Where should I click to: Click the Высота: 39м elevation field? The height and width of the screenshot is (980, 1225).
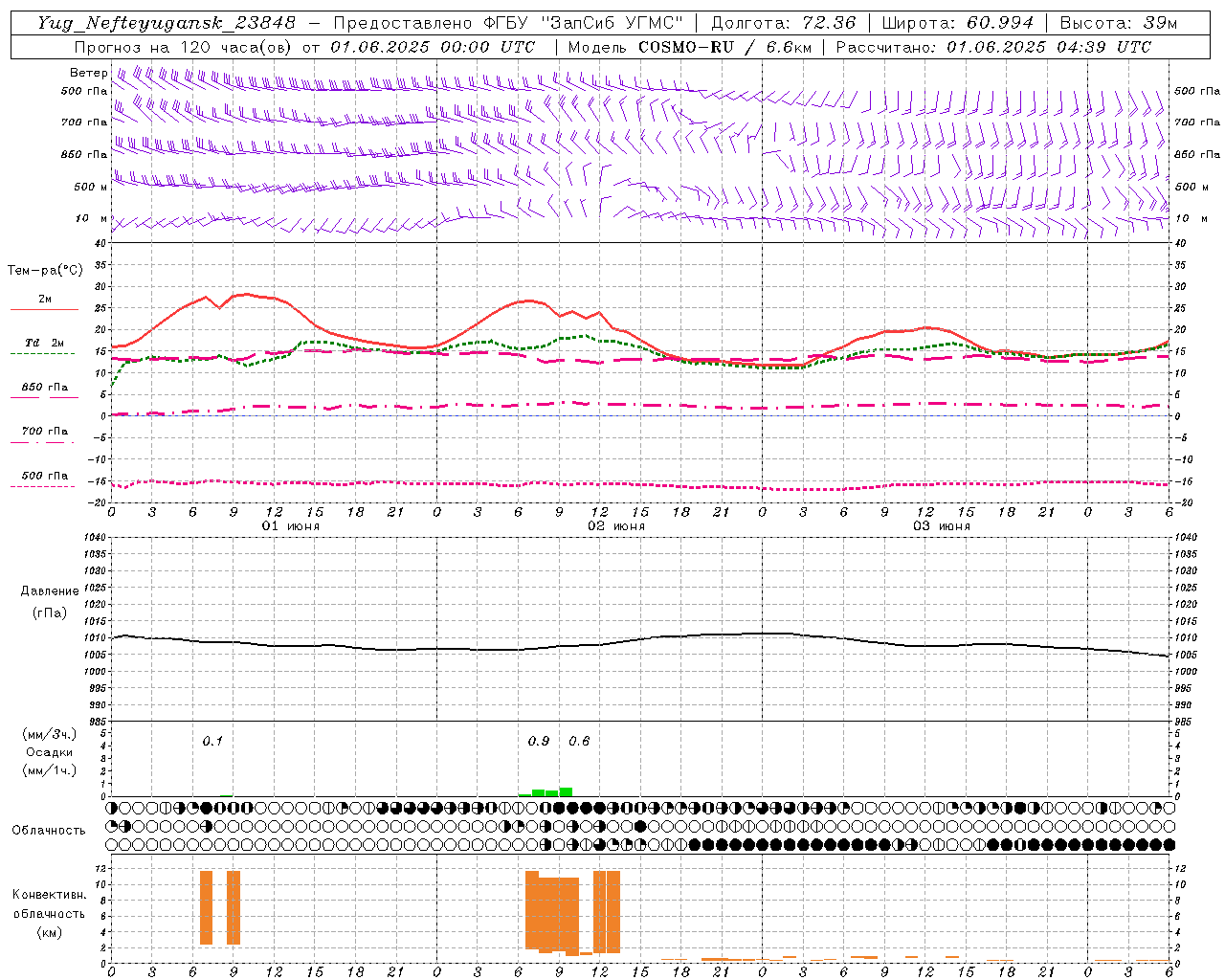(1119, 23)
